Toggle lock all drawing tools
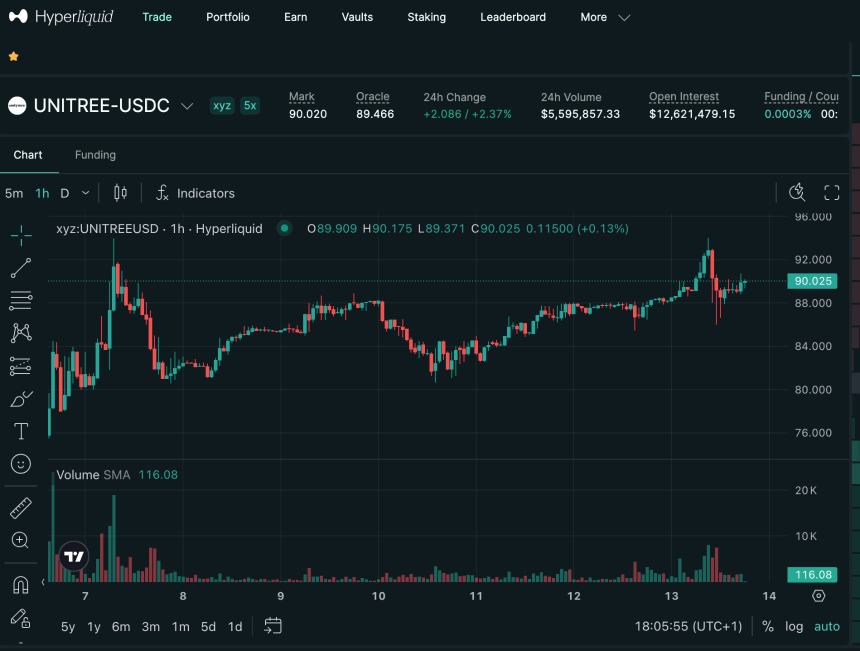Image resolution: width=860 pixels, height=651 pixels. (x=20, y=618)
